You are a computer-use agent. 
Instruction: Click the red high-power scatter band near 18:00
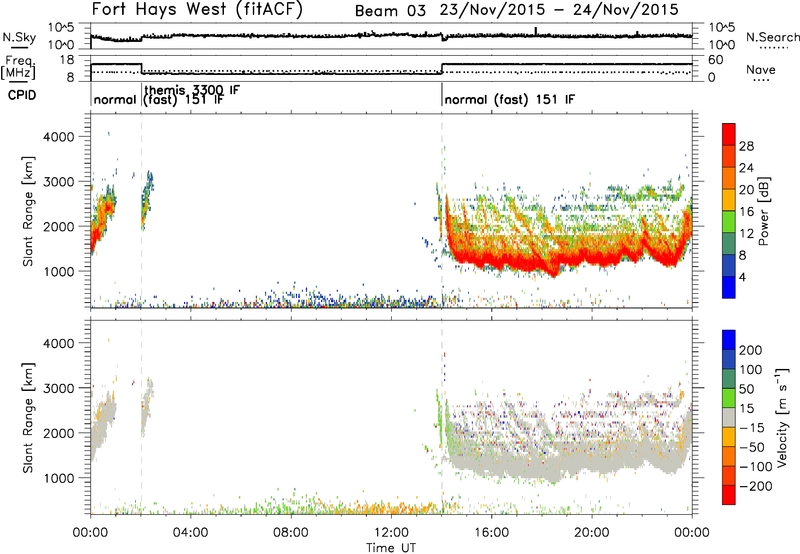click(541, 261)
